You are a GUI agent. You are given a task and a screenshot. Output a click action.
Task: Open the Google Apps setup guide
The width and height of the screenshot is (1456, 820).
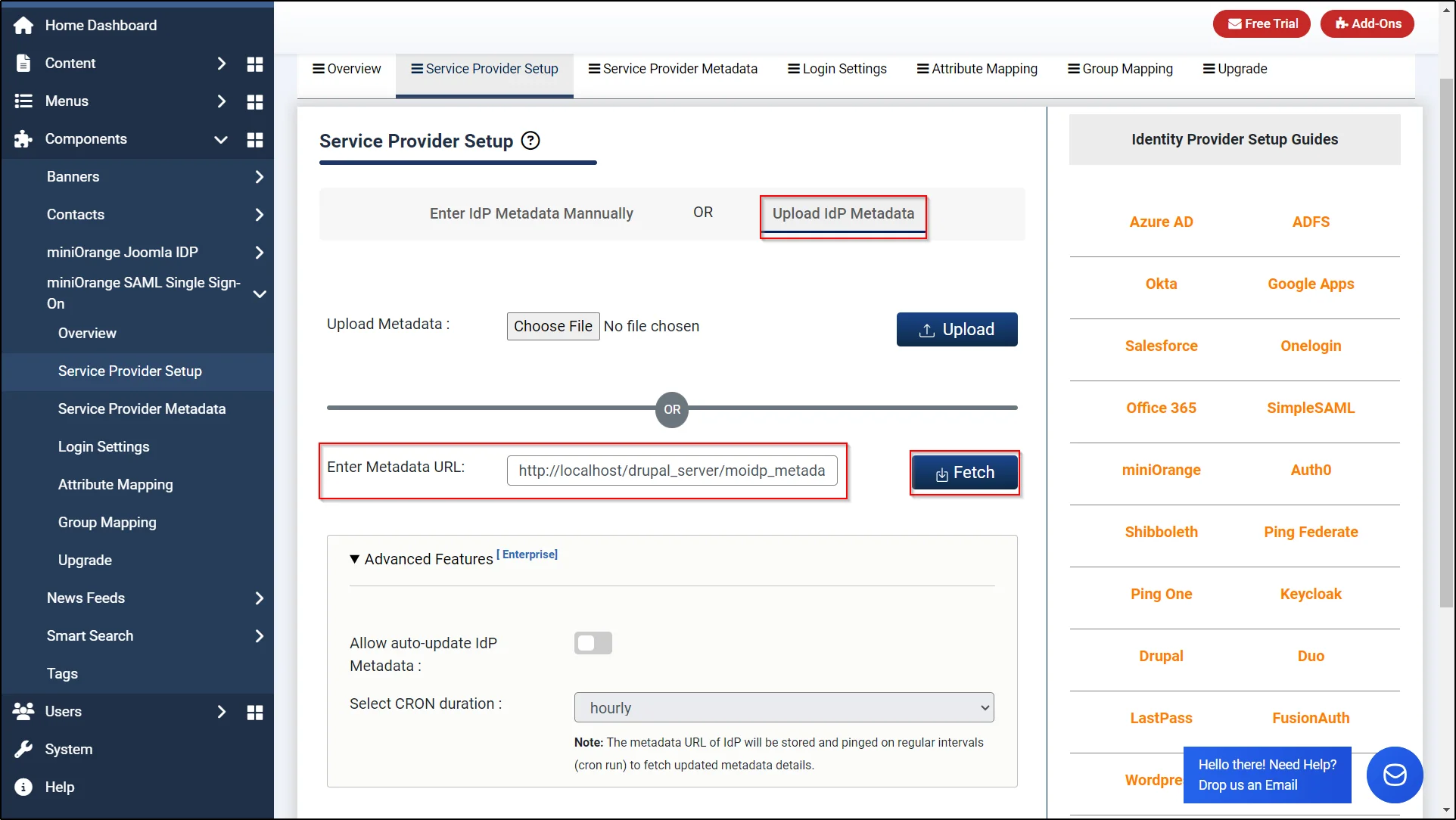(x=1311, y=284)
